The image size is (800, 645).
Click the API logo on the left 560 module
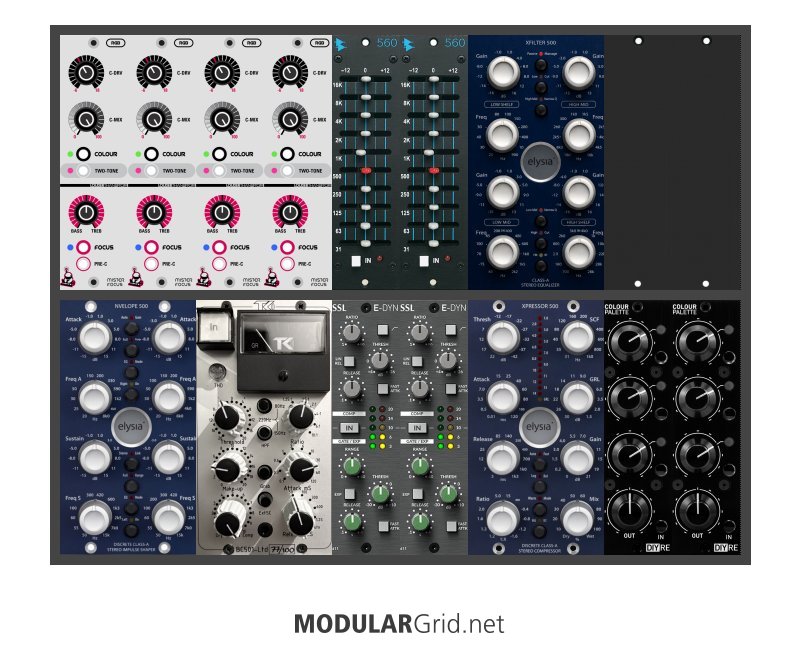341,45
